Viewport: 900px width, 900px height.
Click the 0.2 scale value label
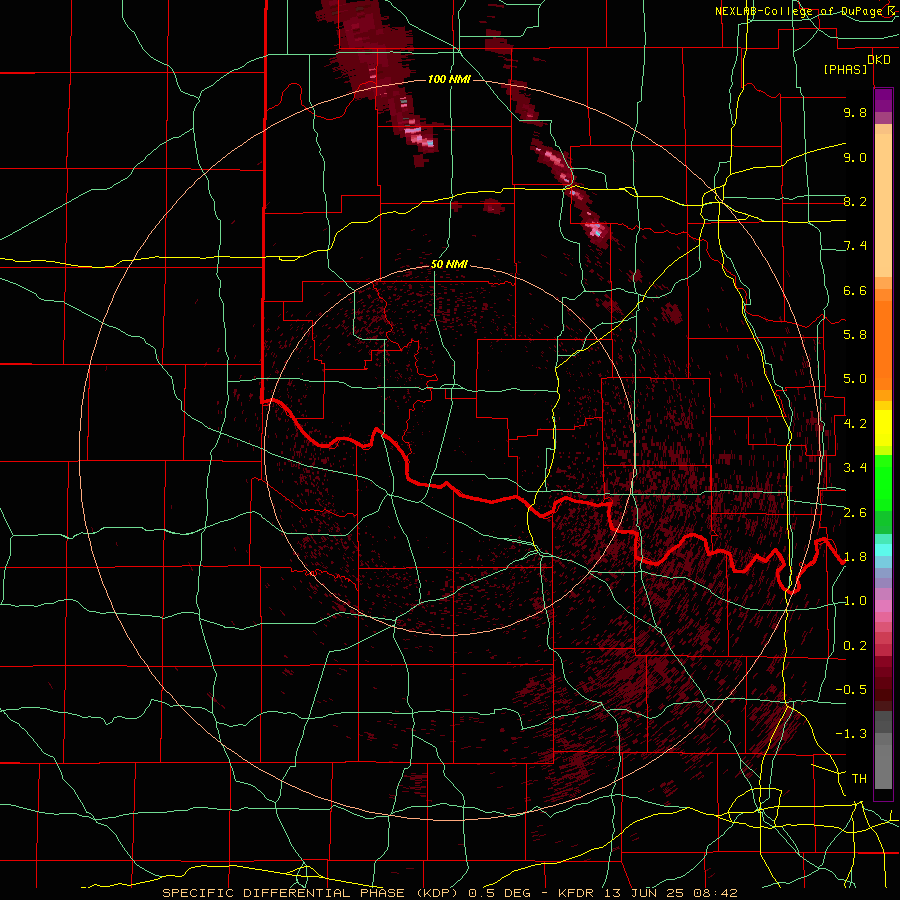pos(855,646)
